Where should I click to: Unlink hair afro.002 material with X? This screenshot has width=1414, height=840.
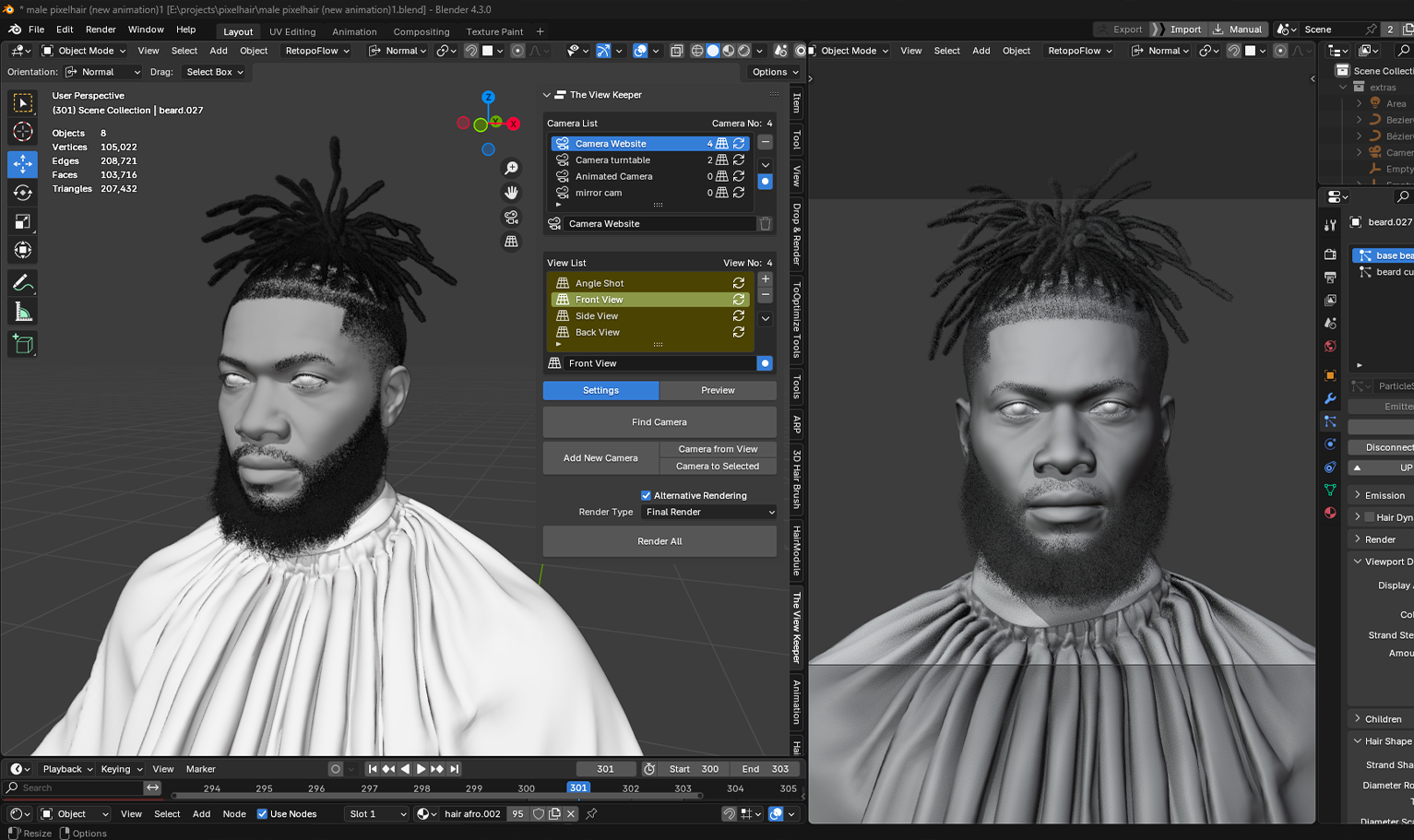571,813
